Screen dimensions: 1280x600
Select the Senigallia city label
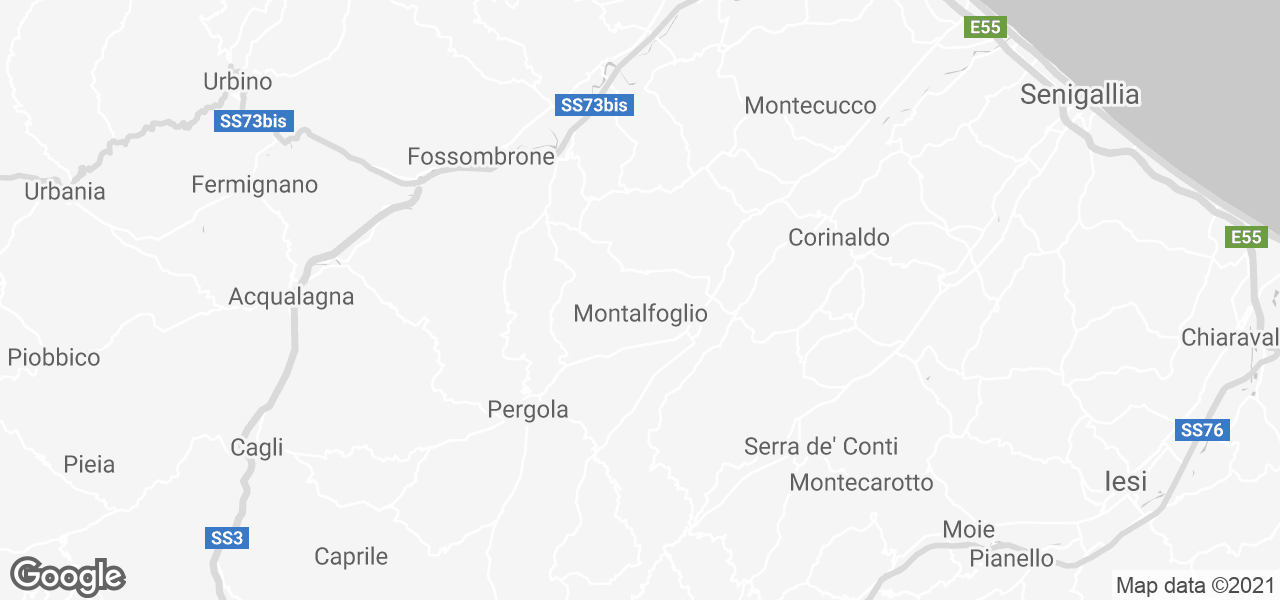click(x=1080, y=95)
